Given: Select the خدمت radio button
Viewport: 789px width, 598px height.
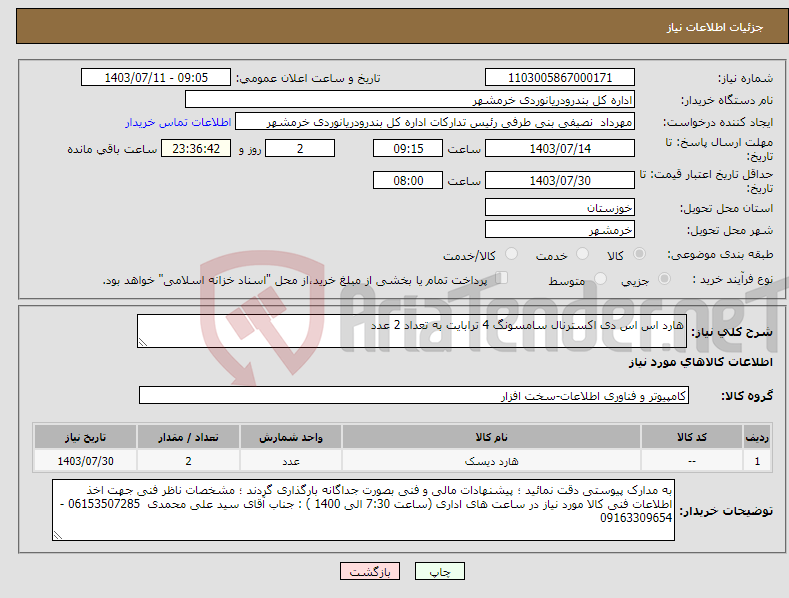Looking at the screenshot, I should tap(582, 254).
